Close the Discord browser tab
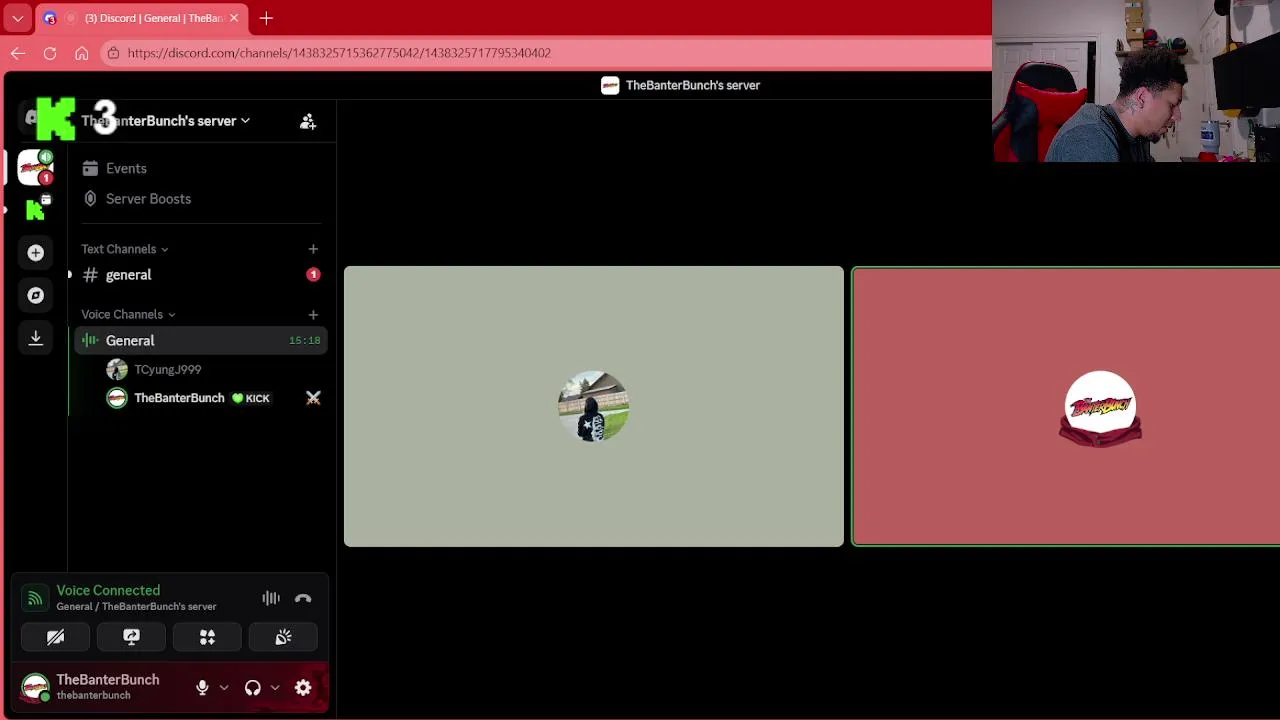1280x720 pixels. tap(234, 18)
